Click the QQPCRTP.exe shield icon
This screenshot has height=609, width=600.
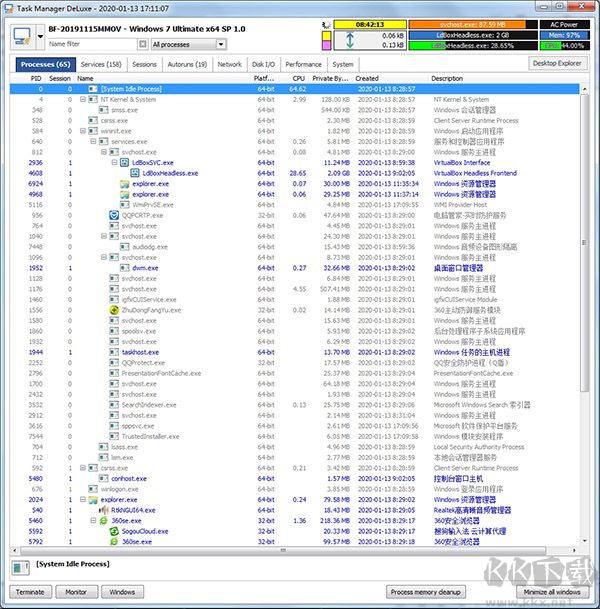click(114, 215)
